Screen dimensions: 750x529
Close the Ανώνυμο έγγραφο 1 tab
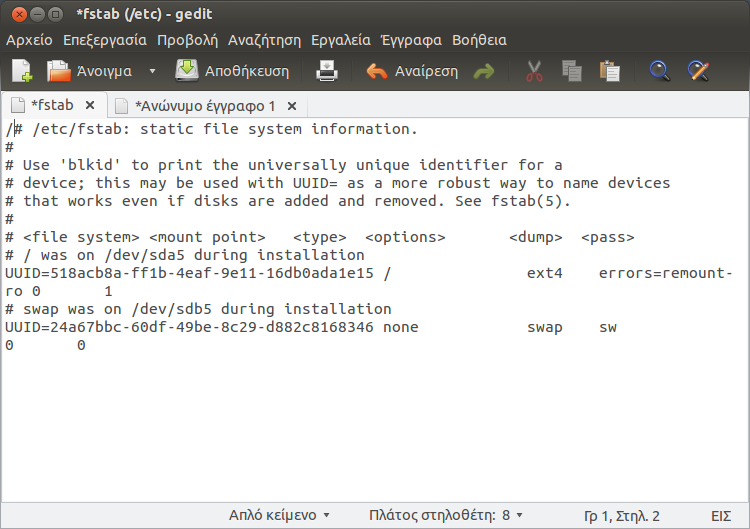point(292,105)
